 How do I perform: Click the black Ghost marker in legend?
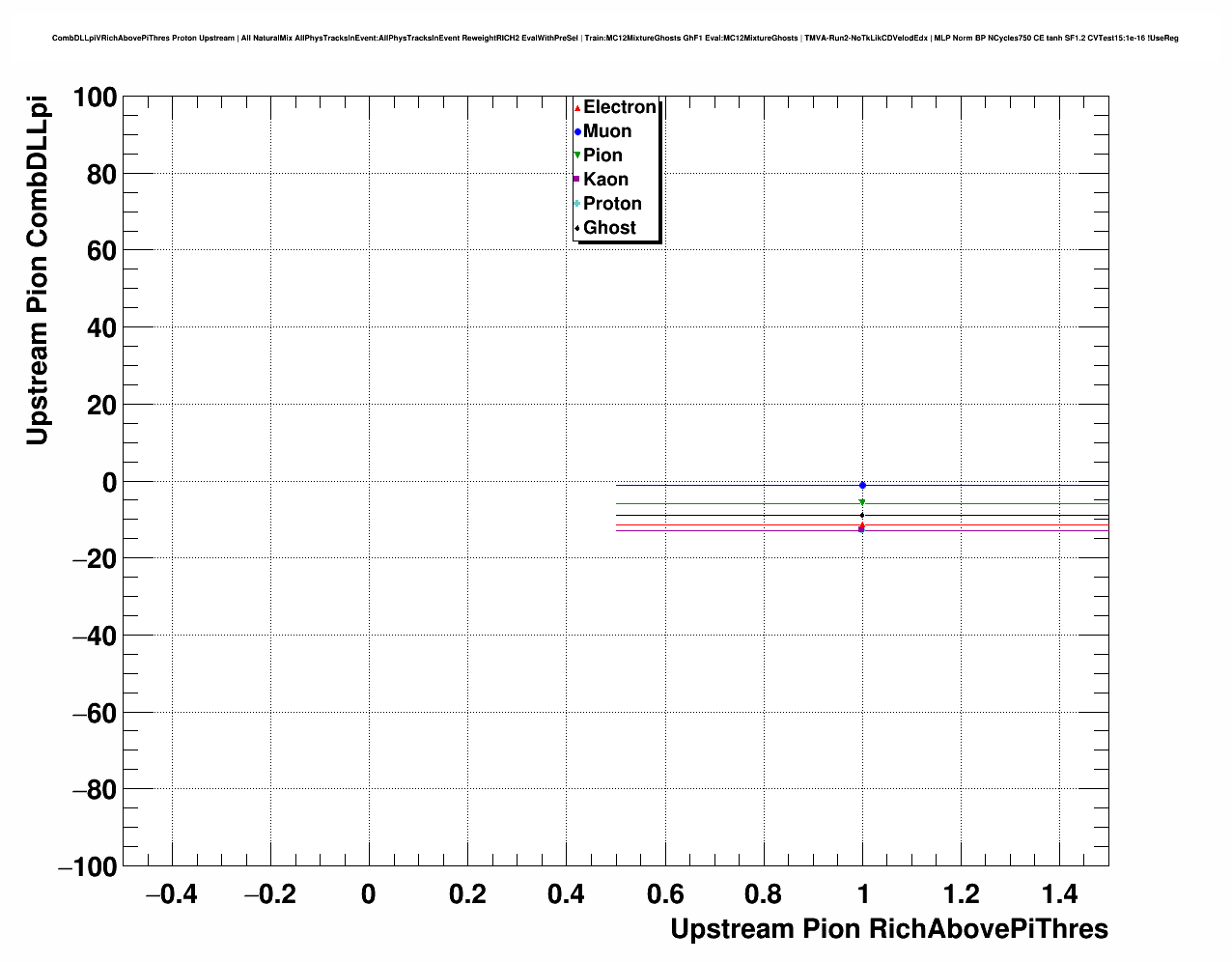(577, 228)
